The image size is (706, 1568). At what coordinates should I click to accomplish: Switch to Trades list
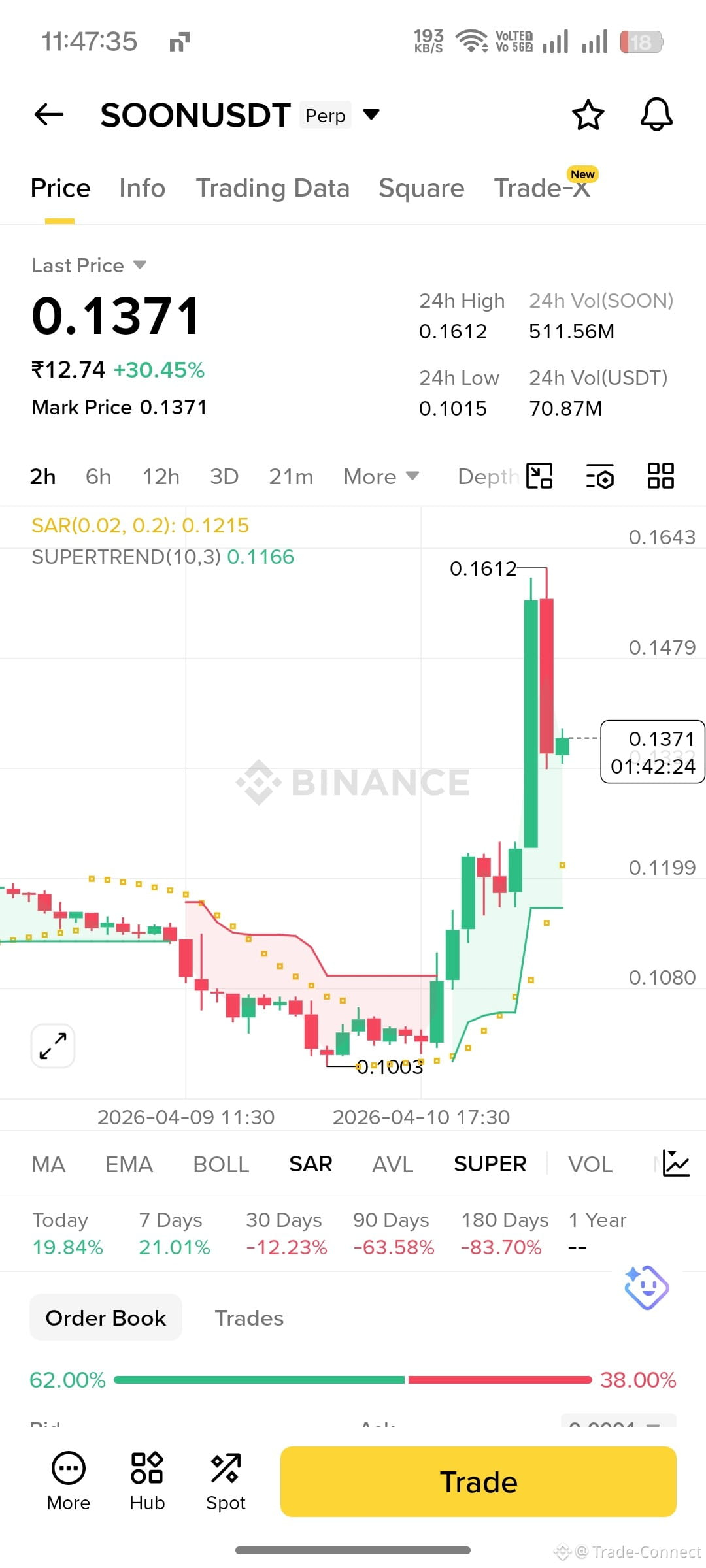tap(249, 1318)
